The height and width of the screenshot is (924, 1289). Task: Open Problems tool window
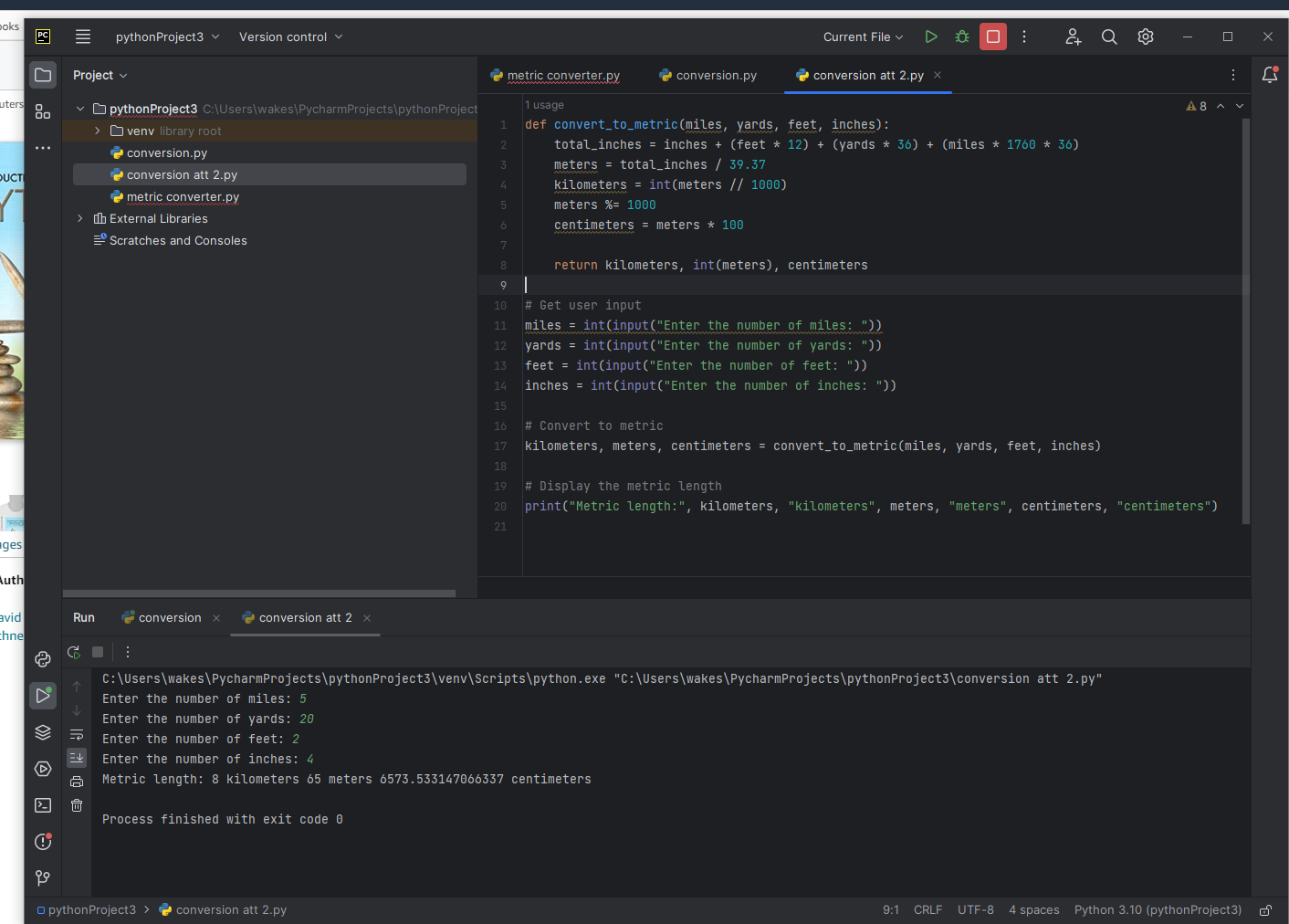[x=43, y=842]
